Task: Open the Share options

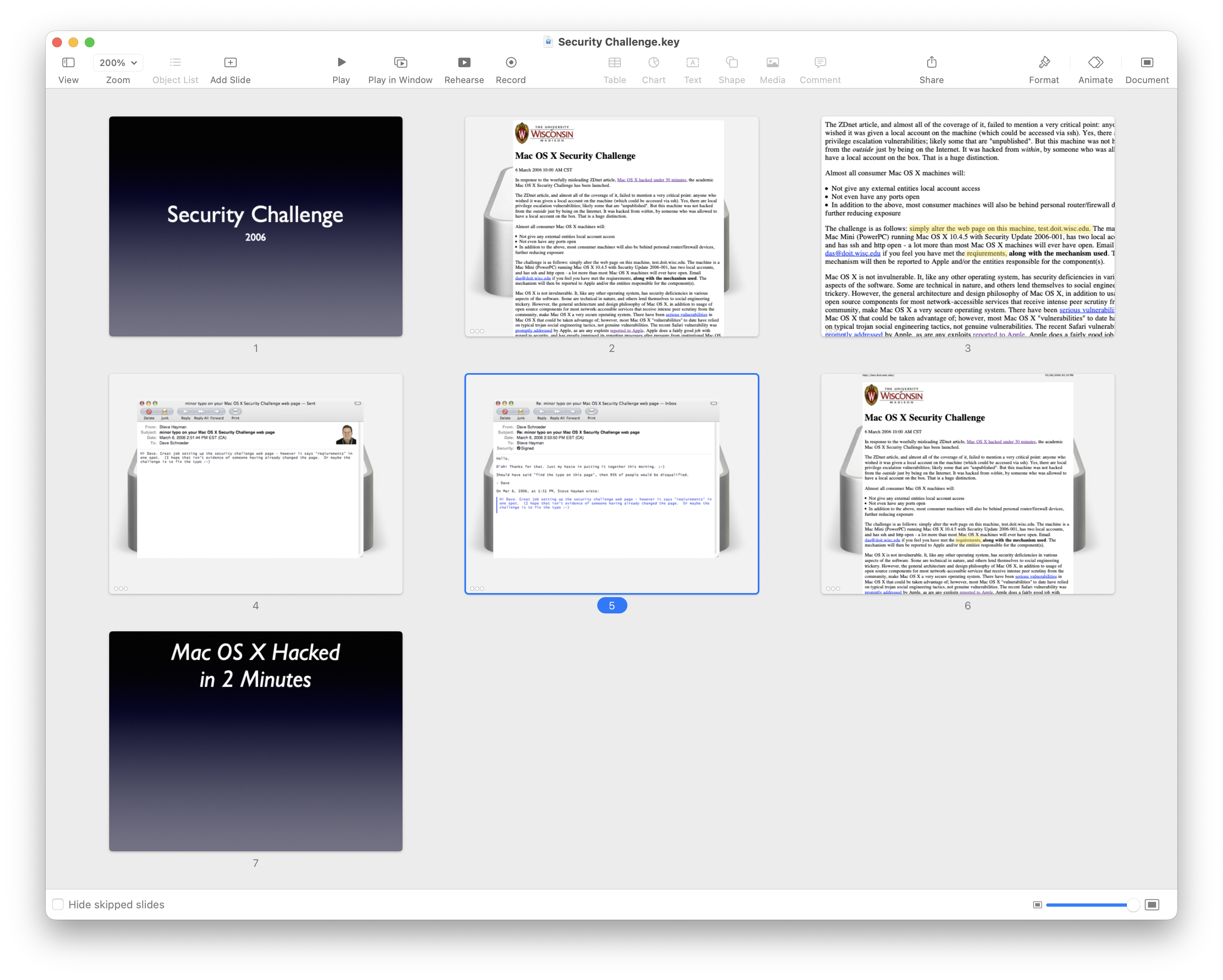Action: [x=931, y=68]
